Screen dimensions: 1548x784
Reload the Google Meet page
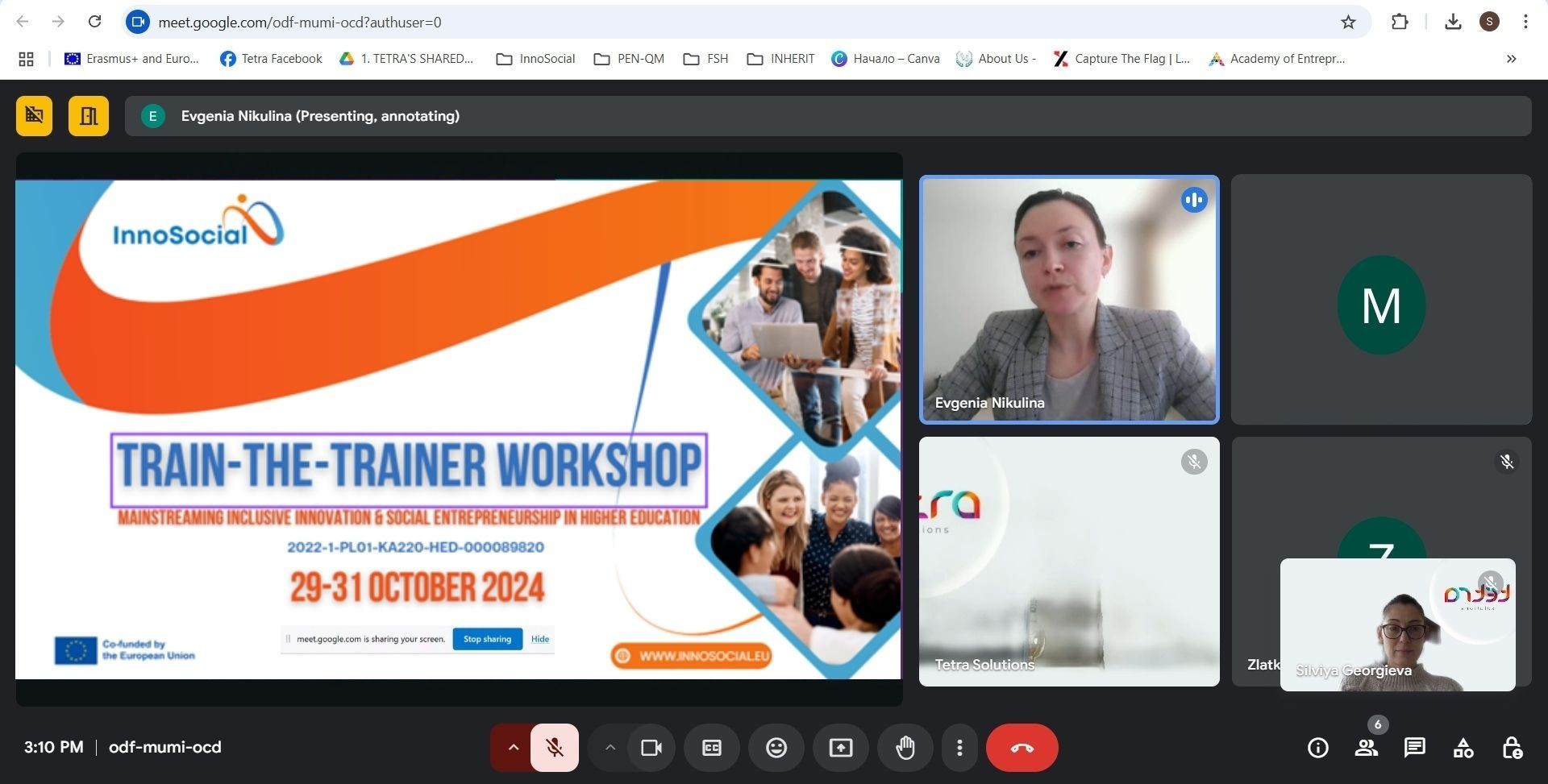pyautogui.click(x=94, y=22)
